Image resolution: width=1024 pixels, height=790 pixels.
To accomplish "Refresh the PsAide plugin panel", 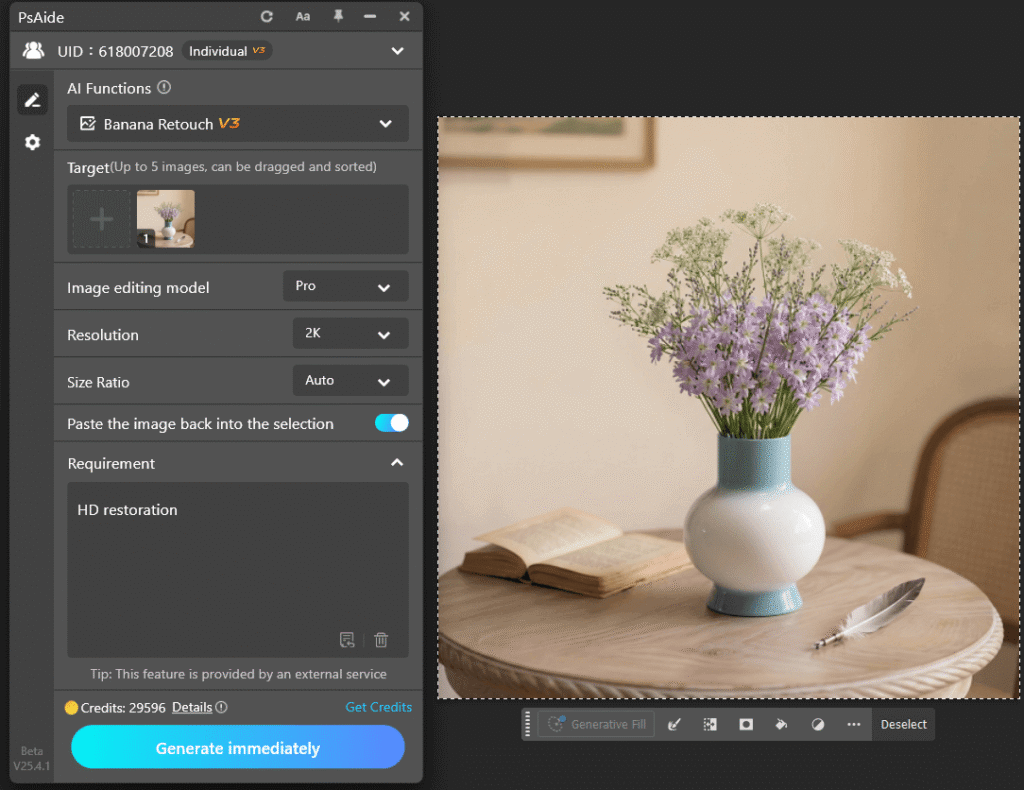I will 266,16.
